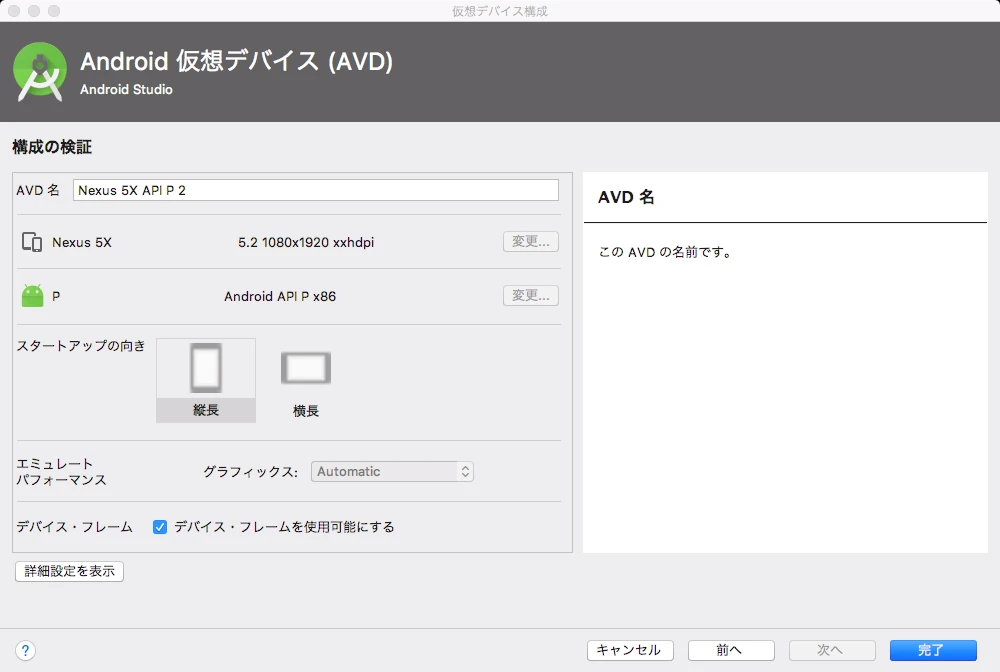The width and height of the screenshot is (1000, 672).
Task: Toggle the デバイス・フレームを使用可能にする checkbox
Action: (x=159, y=527)
